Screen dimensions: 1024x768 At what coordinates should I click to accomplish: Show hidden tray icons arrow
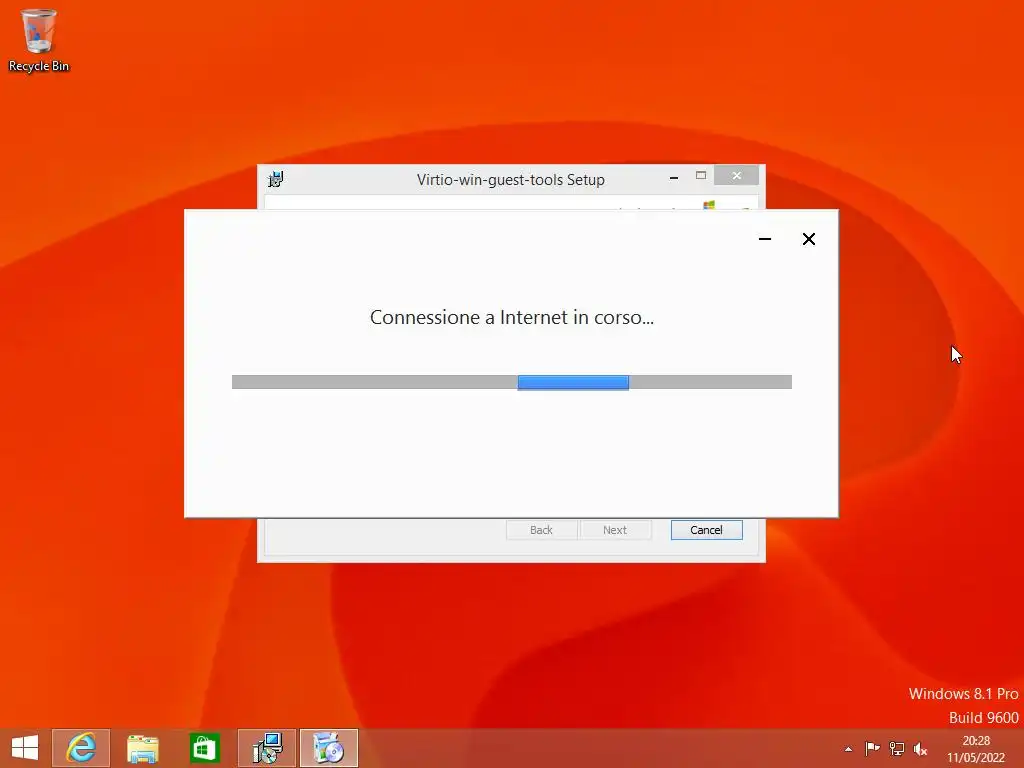tap(848, 749)
